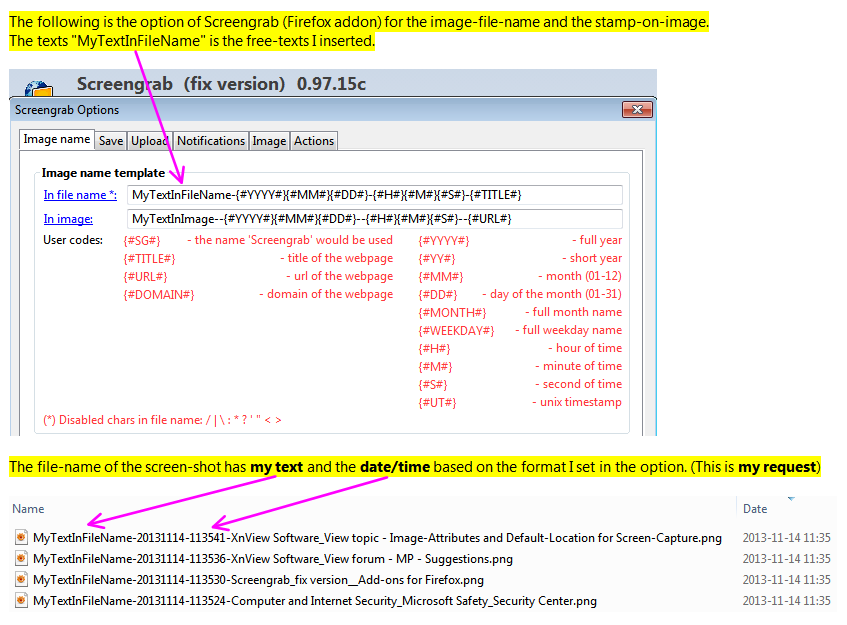
Task: Click the date of the 113541 file row
Action: pyautogui.click(x=786, y=538)
